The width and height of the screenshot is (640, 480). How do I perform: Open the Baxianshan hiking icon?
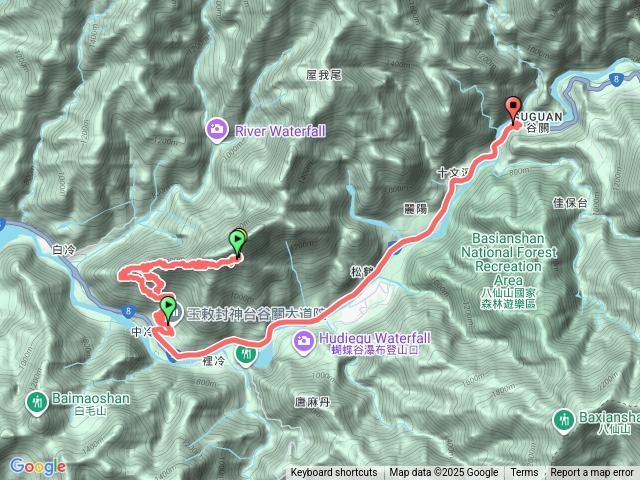564,421
